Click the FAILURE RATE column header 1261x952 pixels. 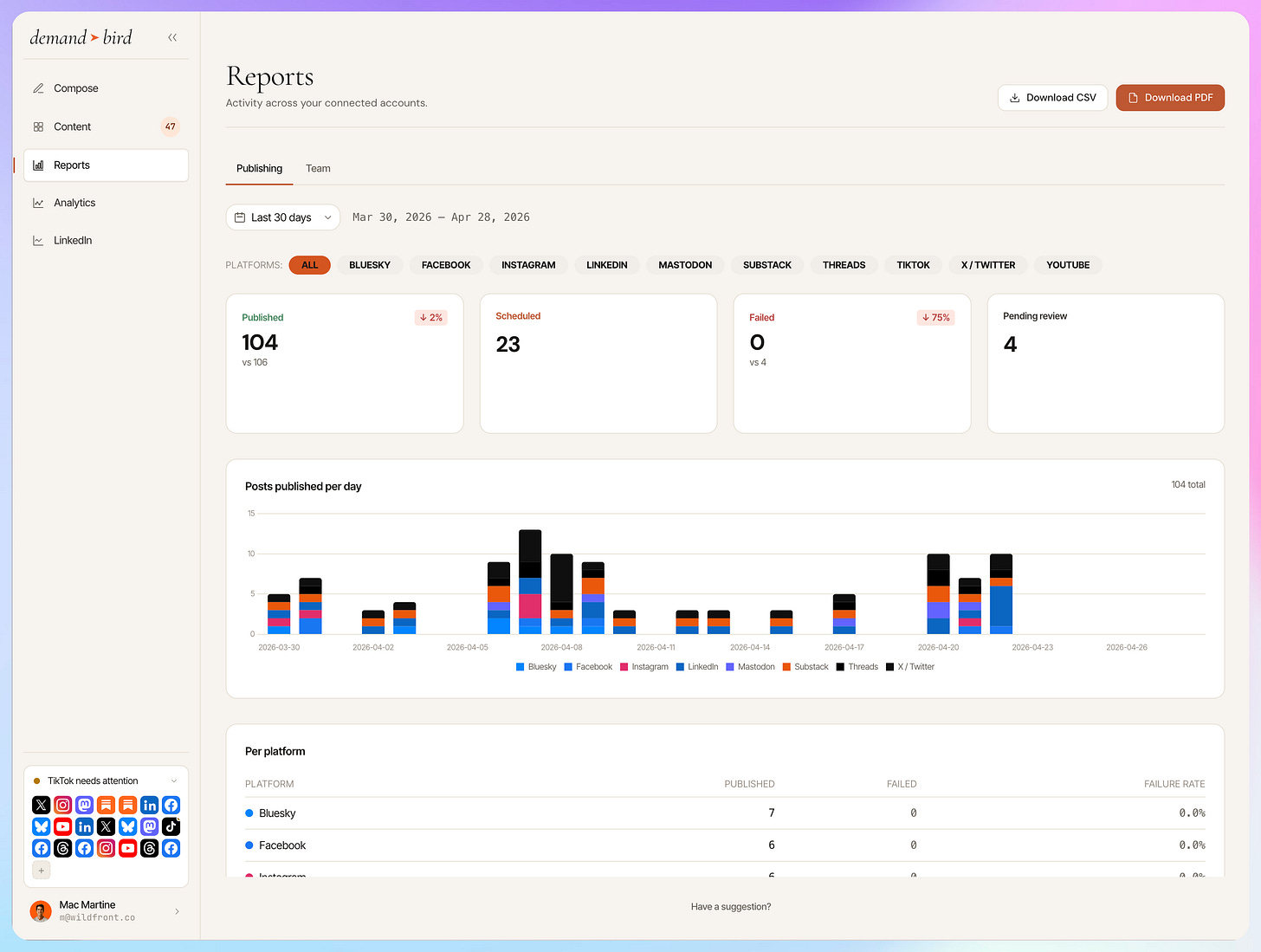coord(1174,784)
